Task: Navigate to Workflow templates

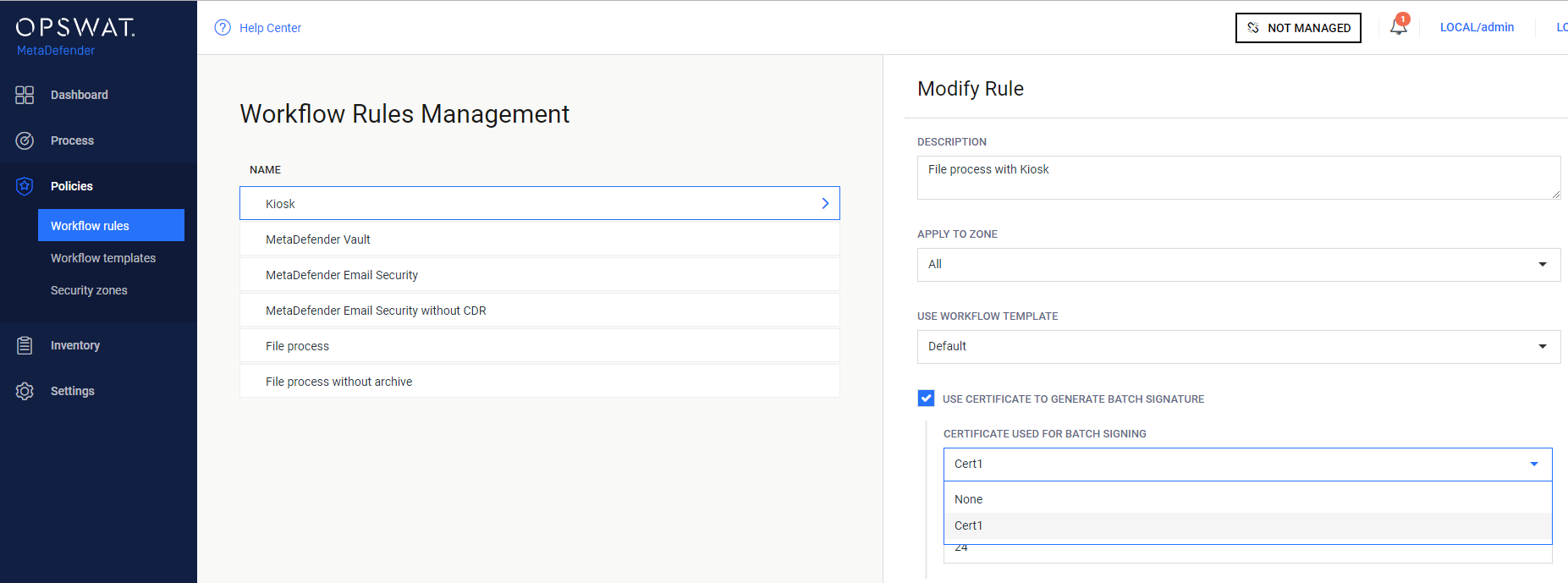Action: pos(103,258)
